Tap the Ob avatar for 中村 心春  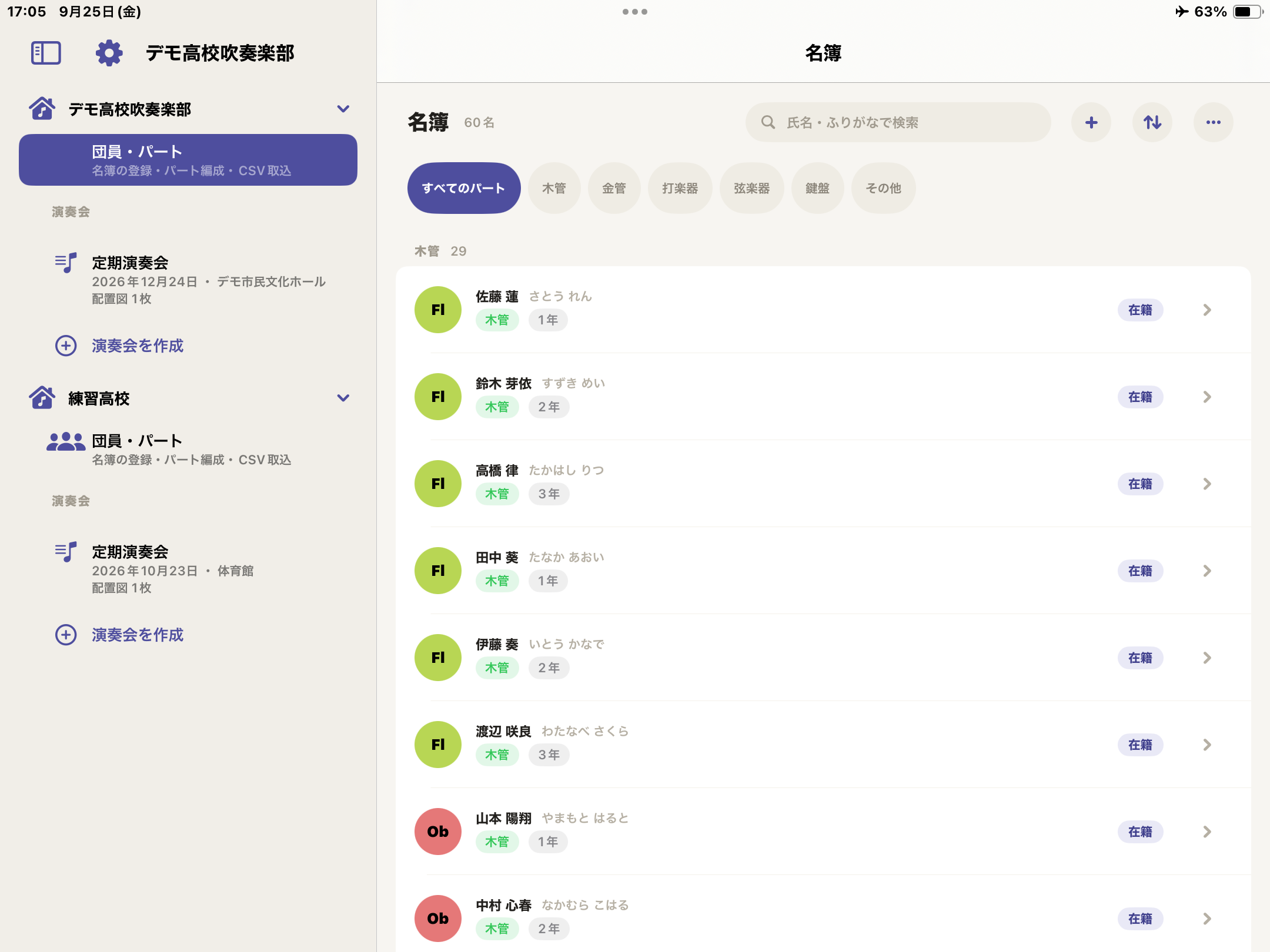(438, 919)
